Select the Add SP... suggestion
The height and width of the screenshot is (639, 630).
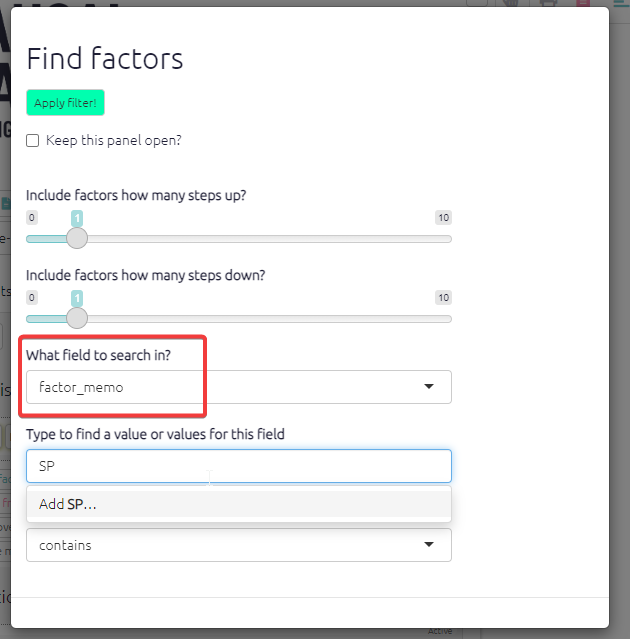pyautogui.click(x=68, y=504)
